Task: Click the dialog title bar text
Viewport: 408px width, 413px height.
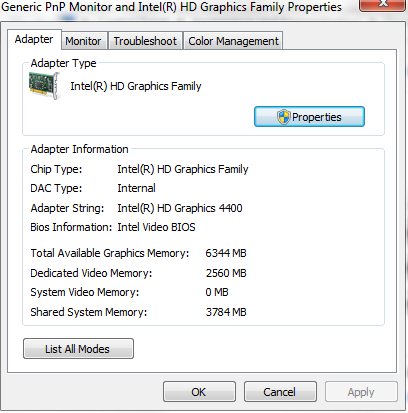Action: pos(172,7)
